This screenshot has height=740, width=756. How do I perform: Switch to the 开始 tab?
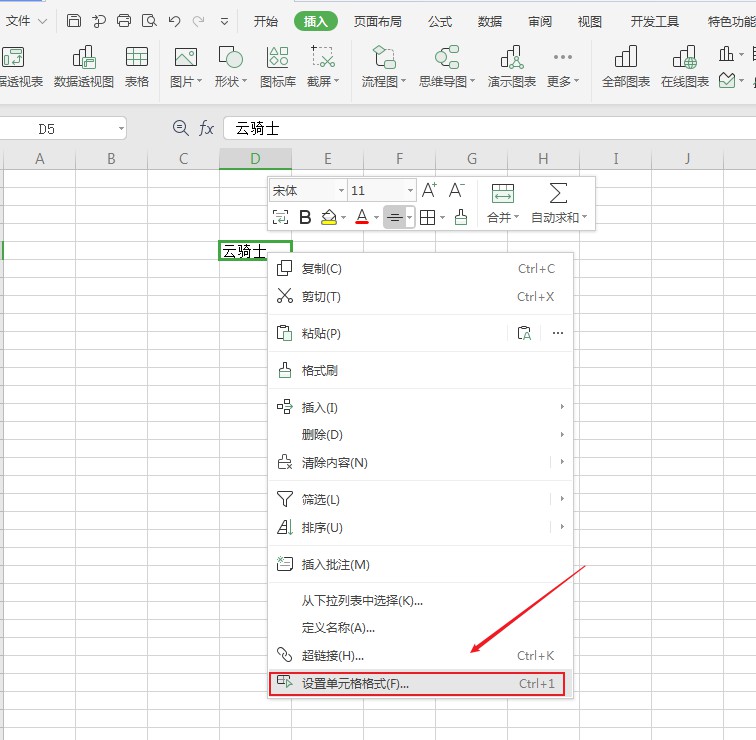(x=266, y=21)
